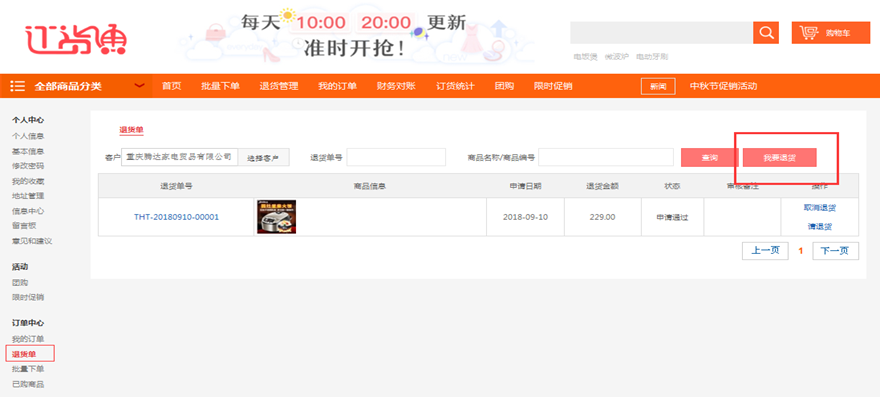Focus the top search input field
This screenshot has width=880, height=397.
(x=662, y=33)
